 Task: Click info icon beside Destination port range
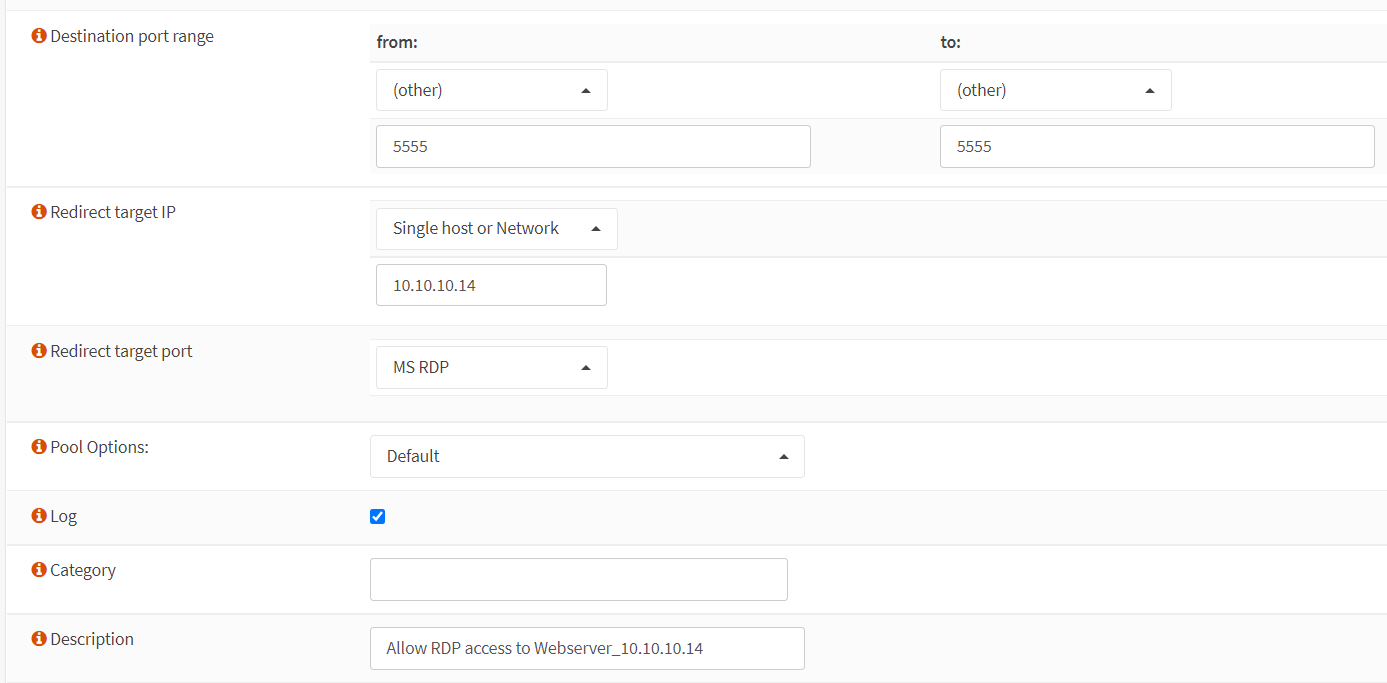pyautogui.click(x=39, y=36)
